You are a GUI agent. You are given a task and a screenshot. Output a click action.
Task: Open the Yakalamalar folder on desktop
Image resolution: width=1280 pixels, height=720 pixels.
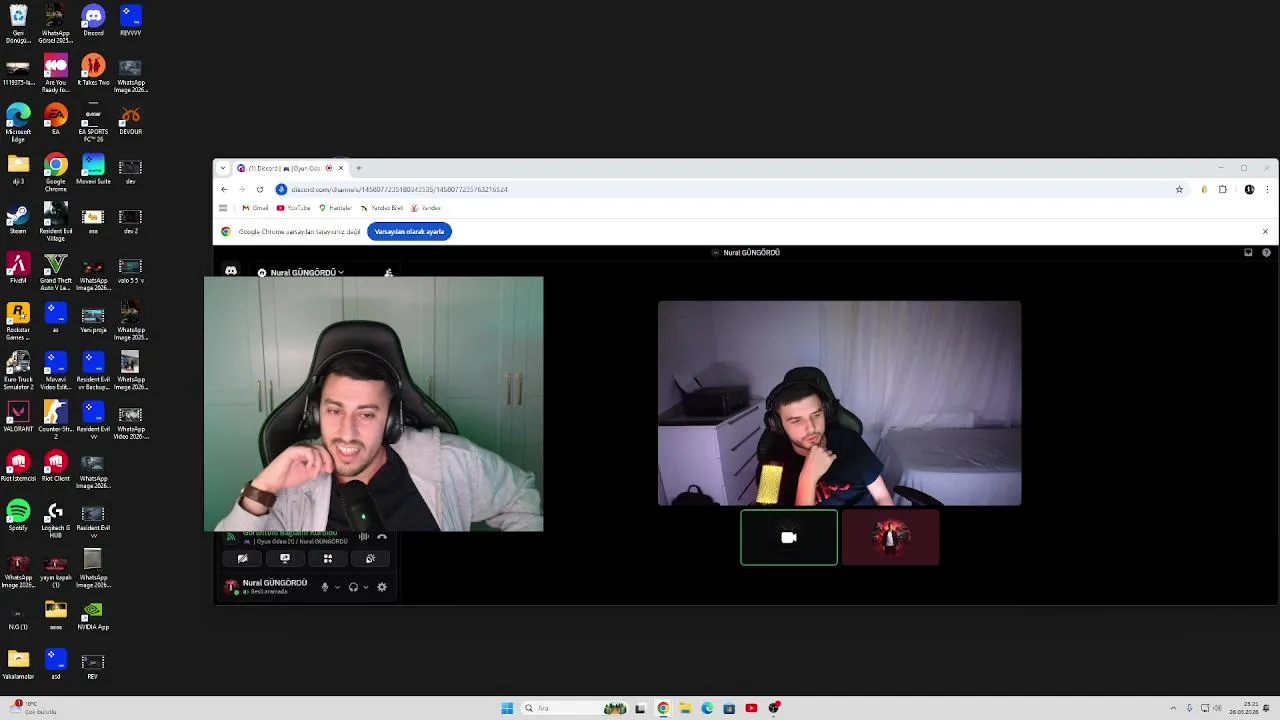point(18,665)
